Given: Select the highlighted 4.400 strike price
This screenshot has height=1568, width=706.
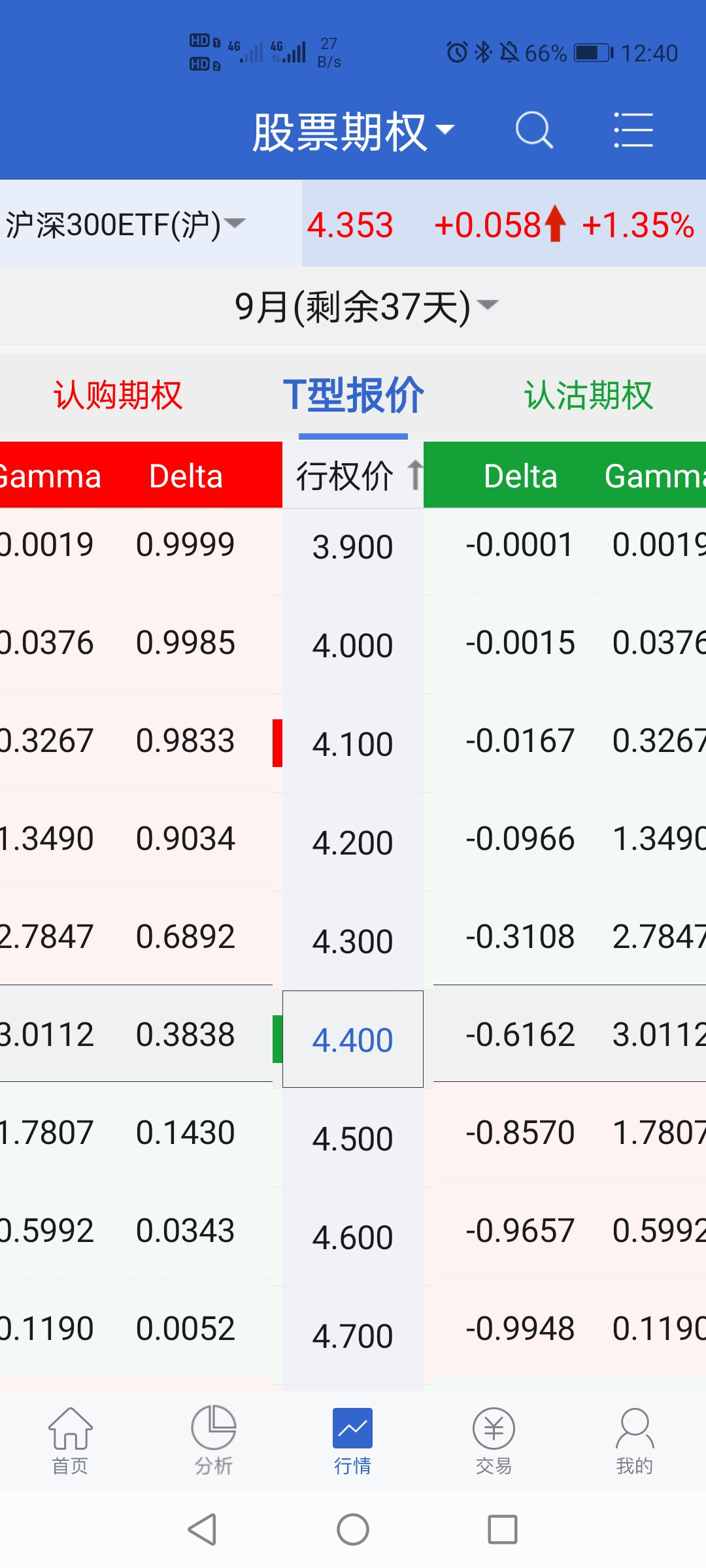Looking at the screenshot, I should (x=352, y=1039).
